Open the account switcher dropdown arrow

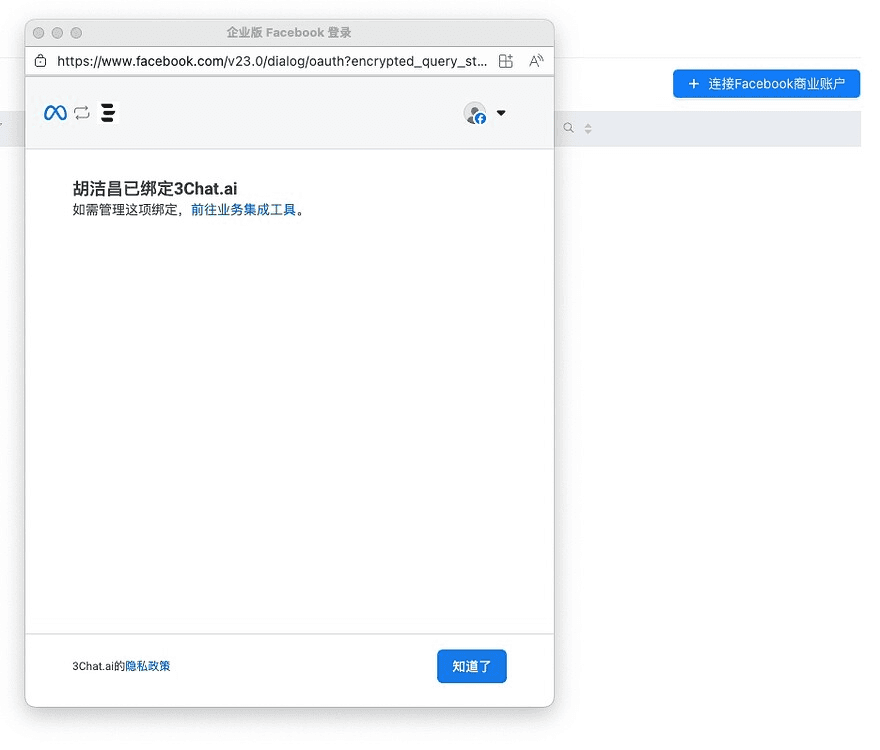pos(501,113)
